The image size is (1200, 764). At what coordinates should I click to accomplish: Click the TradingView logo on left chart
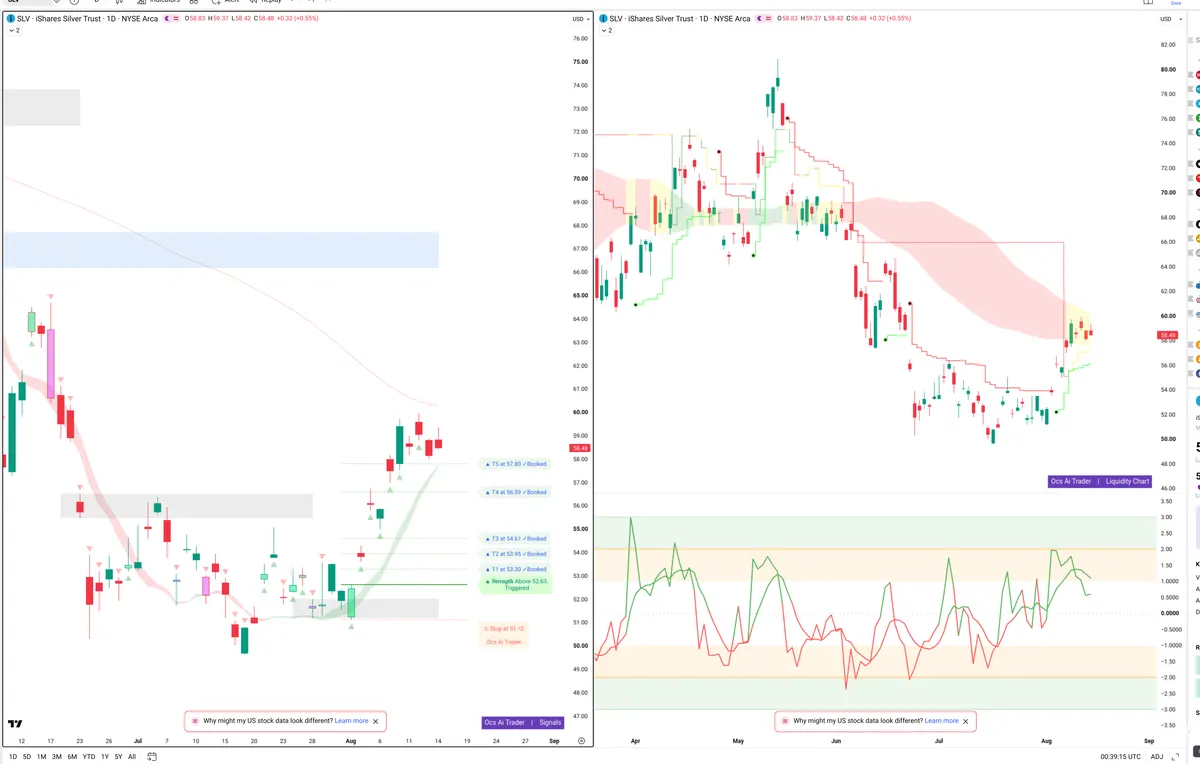point(15,723)
